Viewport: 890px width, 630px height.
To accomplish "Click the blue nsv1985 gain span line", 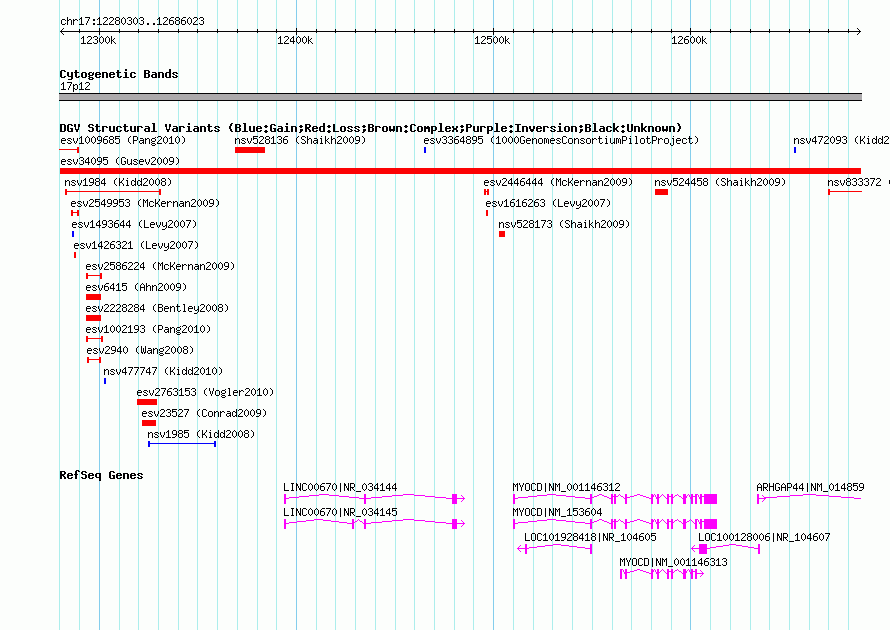I will [182, 444].
